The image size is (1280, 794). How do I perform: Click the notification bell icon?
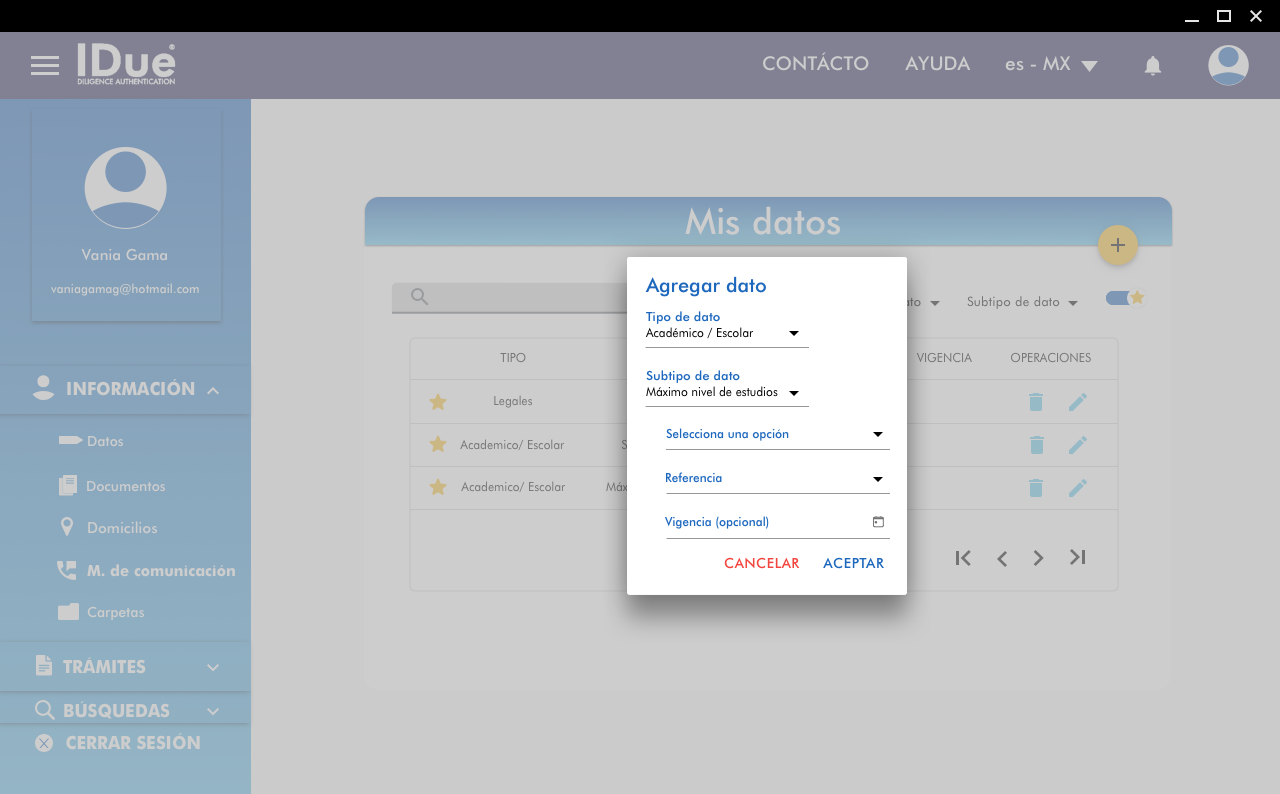tap(1152, 66)
